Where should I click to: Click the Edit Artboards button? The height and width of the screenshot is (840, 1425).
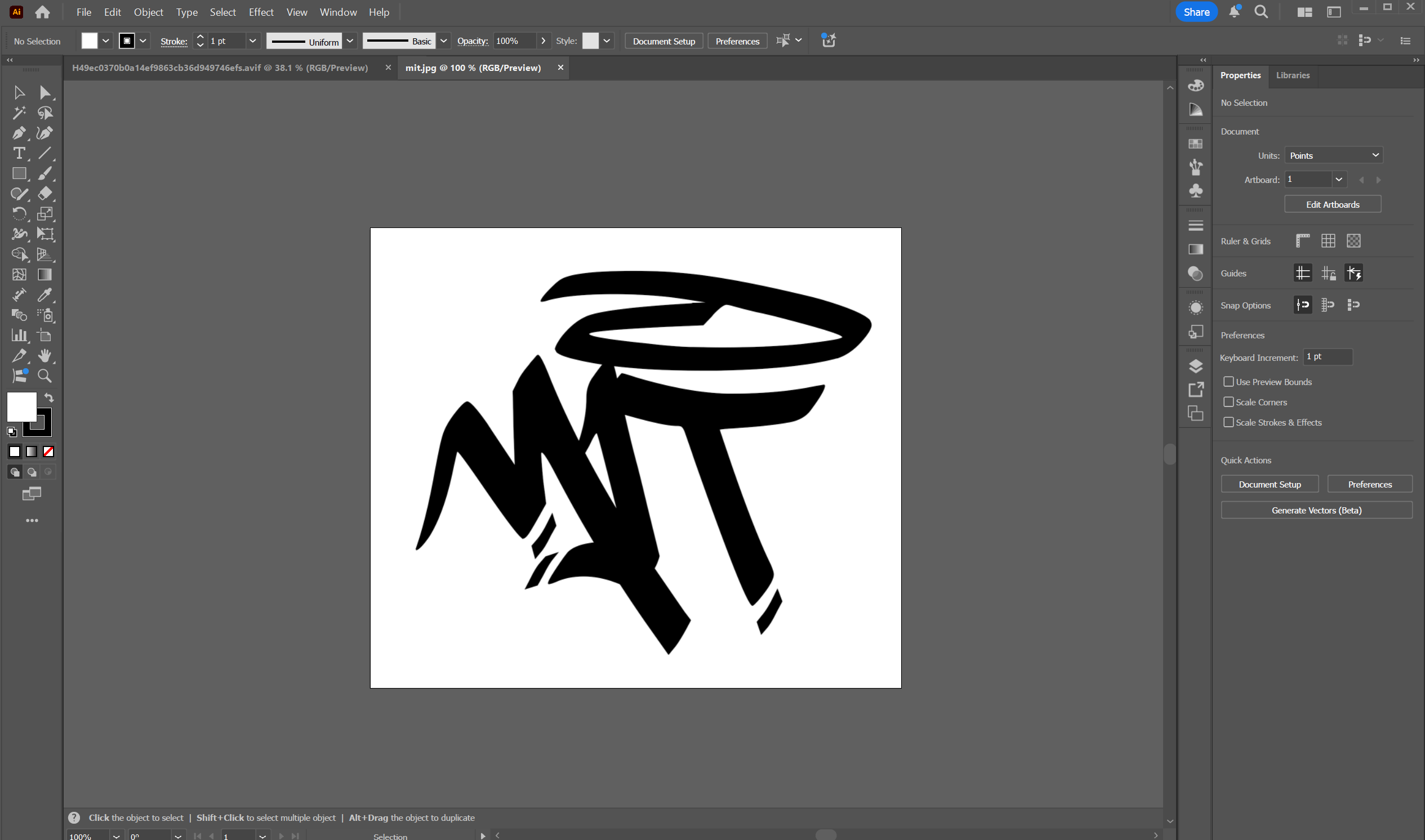tap(1332, 205)
